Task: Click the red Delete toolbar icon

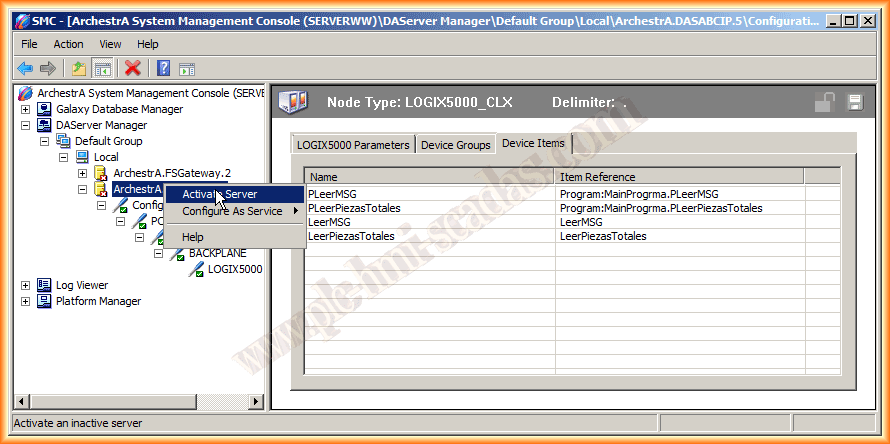Action: click(132, 68)
